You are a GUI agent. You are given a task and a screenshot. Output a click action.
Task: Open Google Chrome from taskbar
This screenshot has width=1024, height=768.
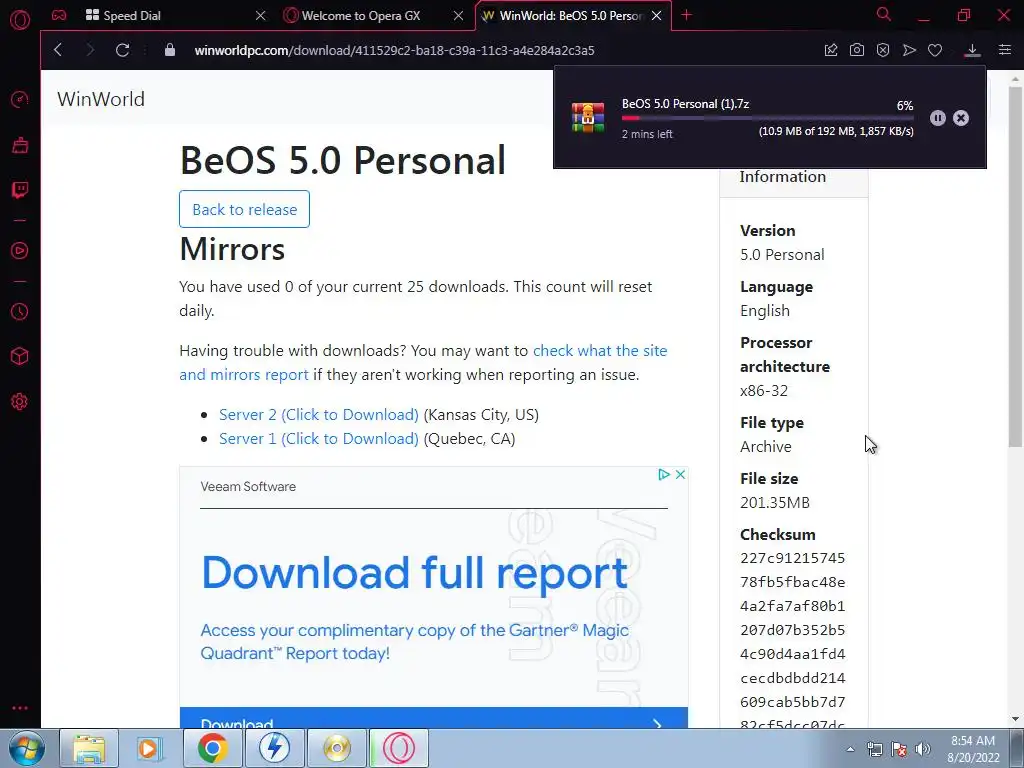click(x=213, y=748)
